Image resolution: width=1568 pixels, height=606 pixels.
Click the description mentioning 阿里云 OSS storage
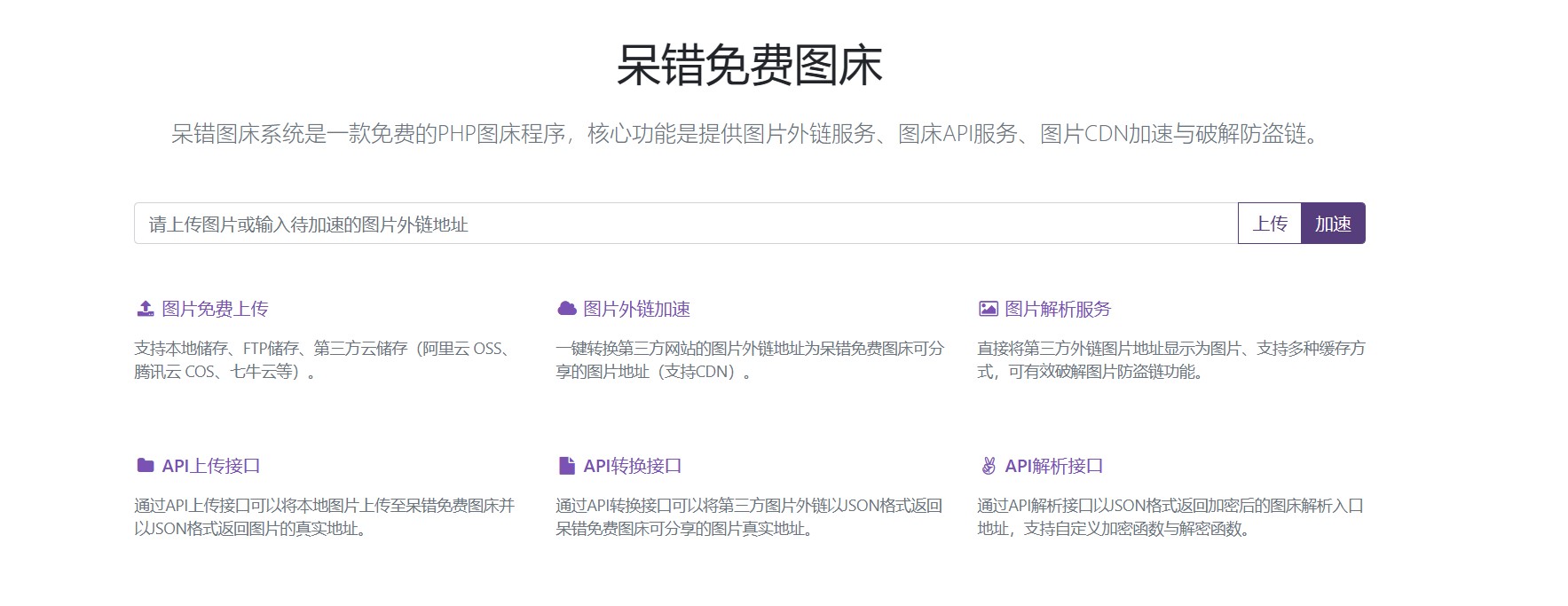(325, 360)
